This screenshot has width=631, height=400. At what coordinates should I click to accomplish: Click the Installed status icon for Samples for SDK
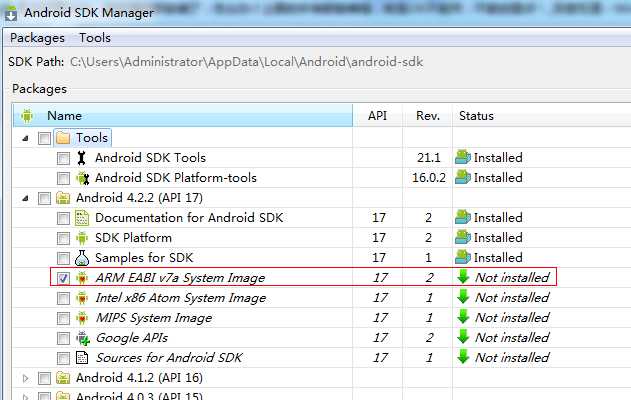coord(463,258)
